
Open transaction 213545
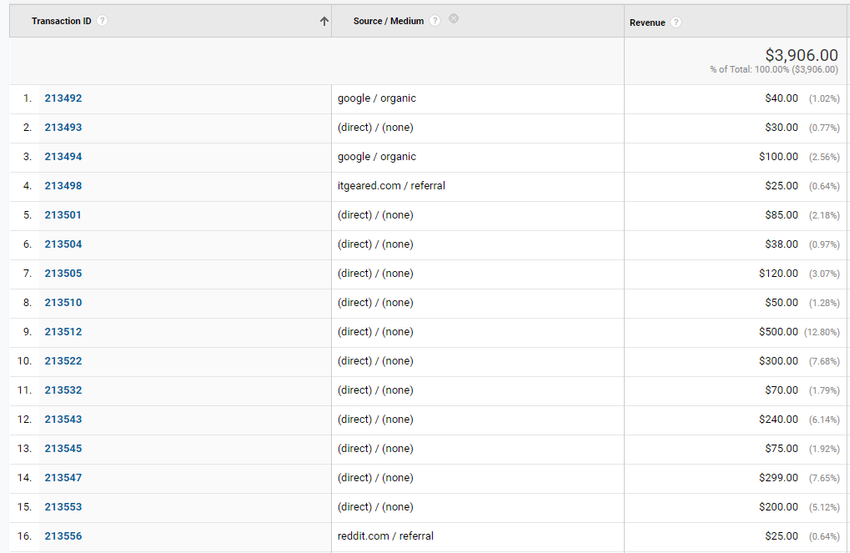[x=63, y=449]
